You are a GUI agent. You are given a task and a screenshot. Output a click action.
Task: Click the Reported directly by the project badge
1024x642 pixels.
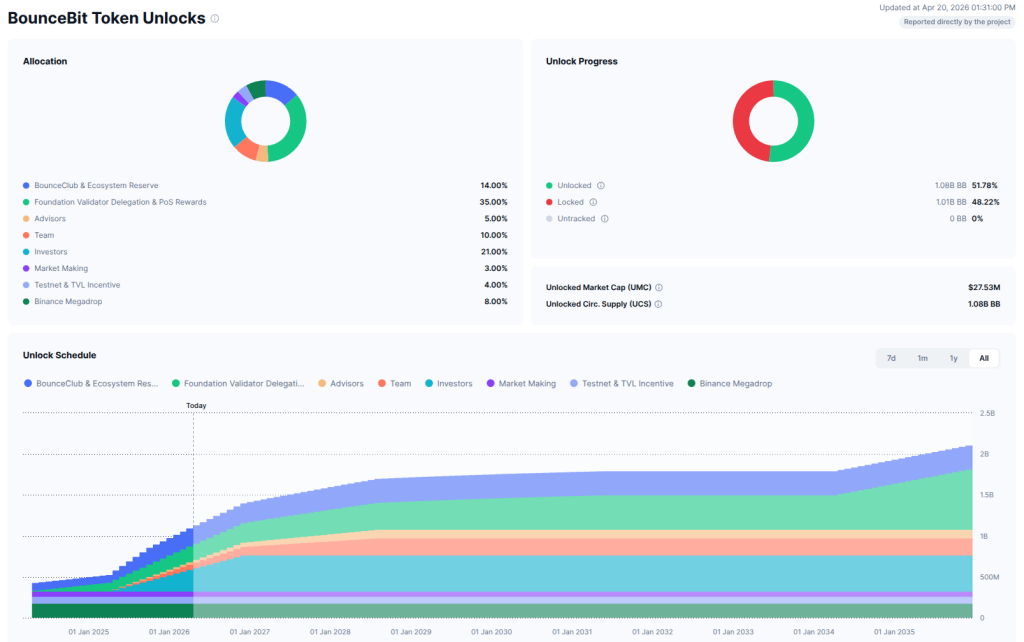pos(957,22)
